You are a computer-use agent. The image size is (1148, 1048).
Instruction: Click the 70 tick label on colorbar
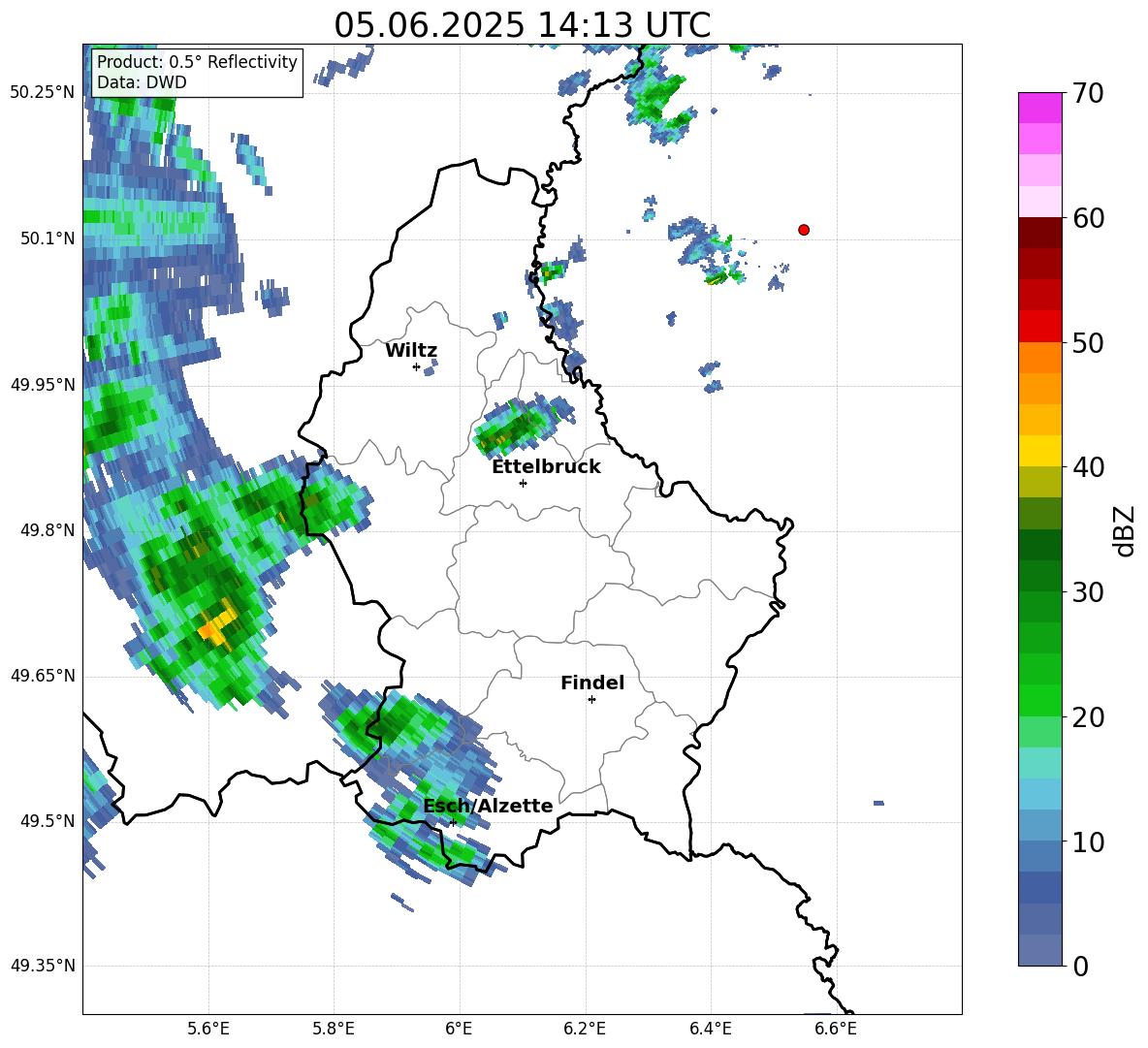(1088, 94)
